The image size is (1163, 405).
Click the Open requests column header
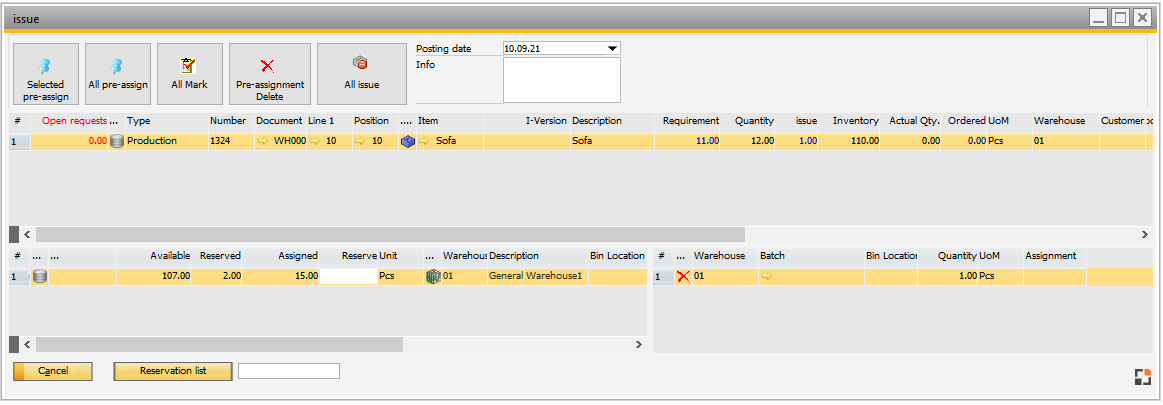pos(74,121)
